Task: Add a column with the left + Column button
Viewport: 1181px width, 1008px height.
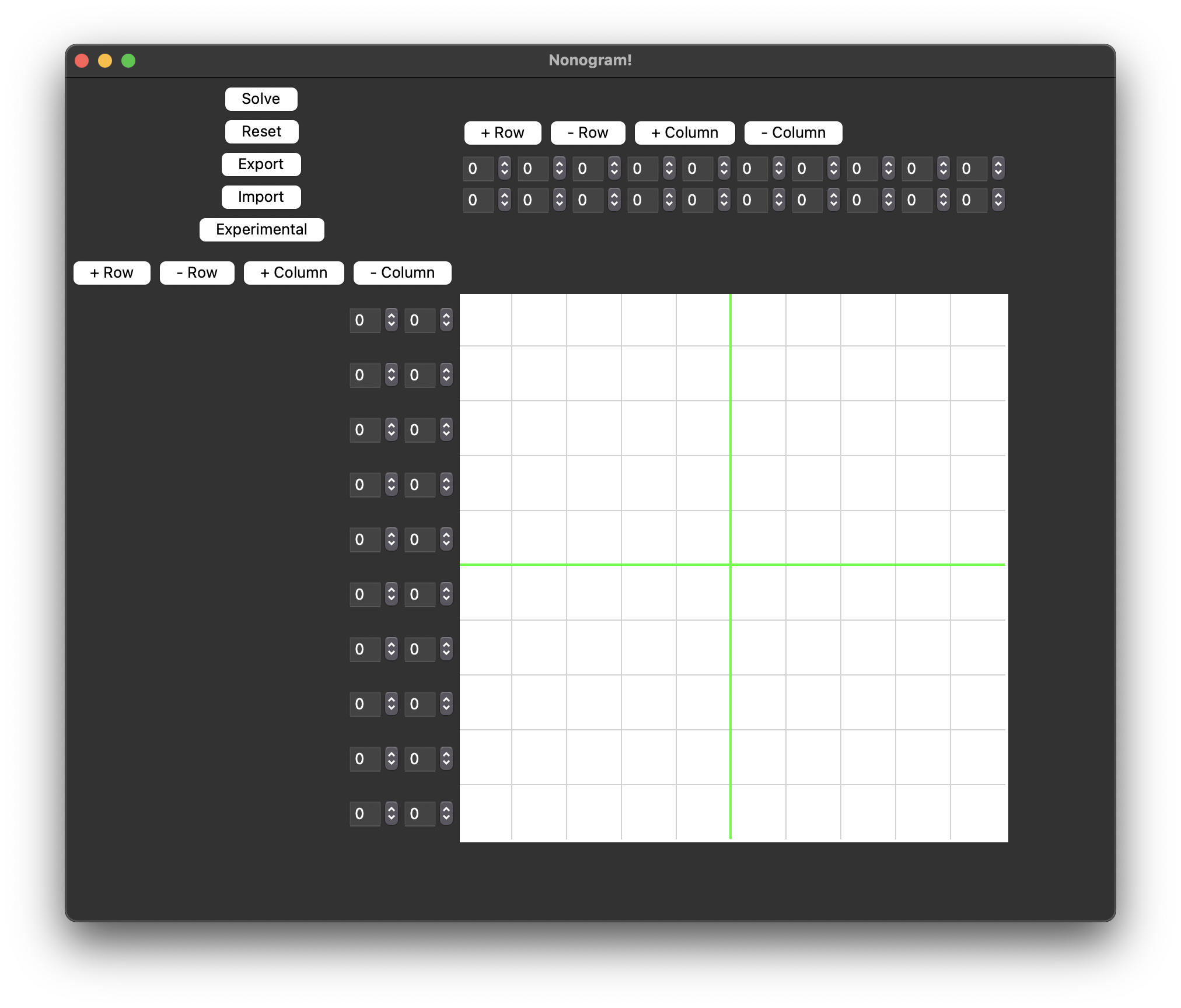Action: tap(293, 272)
